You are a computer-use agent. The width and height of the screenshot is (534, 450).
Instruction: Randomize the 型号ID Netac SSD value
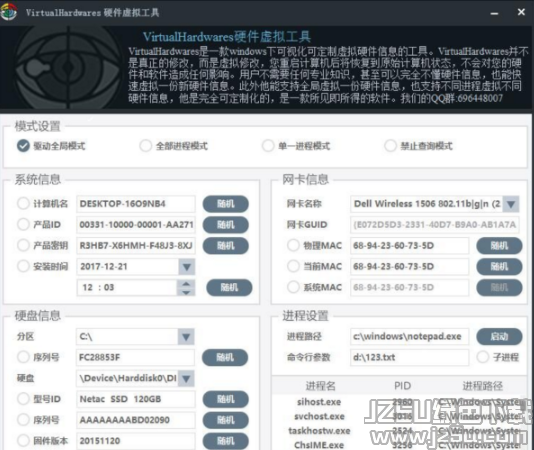click(x=225, y=399)
